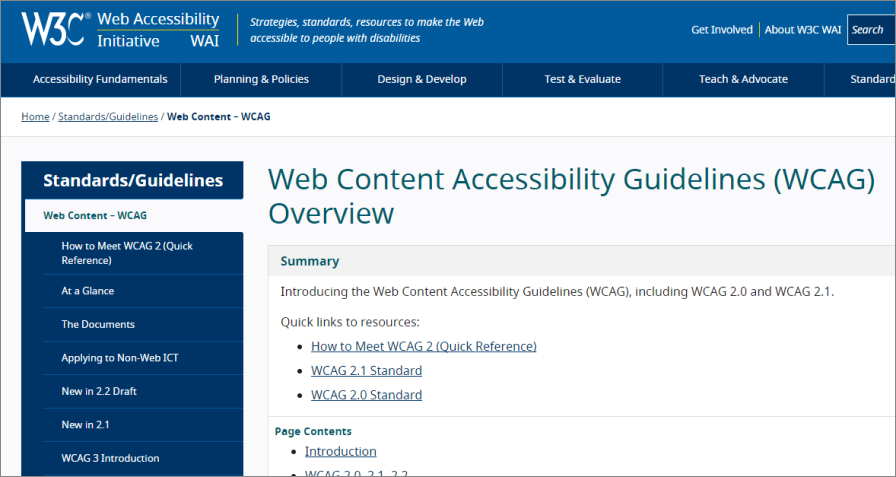Viewport: 896px width, 477px height.
Task: Go to Home breadcrumb link
Action: pyautogui.click(x=35, y=117)
